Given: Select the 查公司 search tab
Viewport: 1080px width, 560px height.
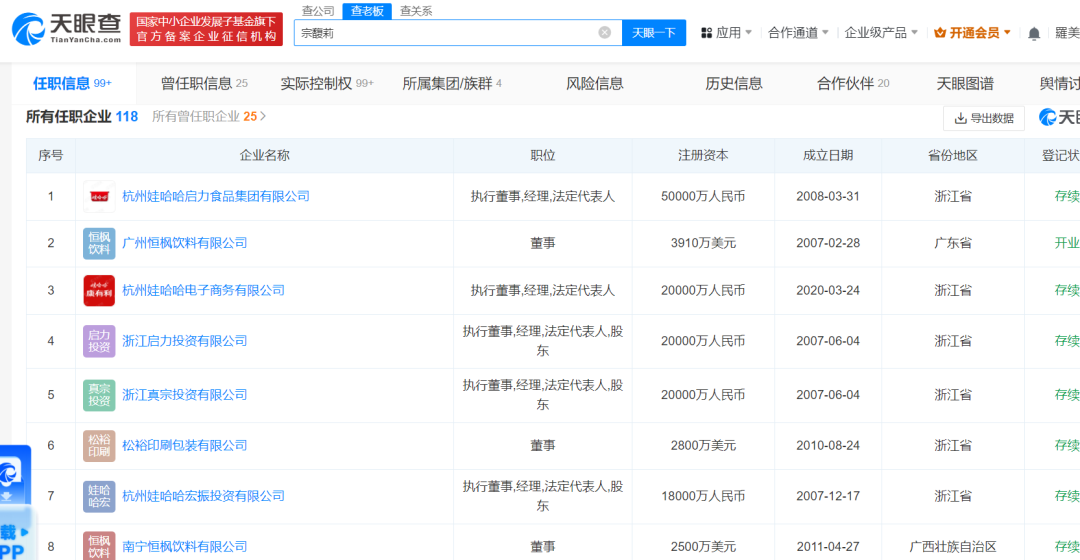Looking at the screenshot, I should (x=318, y=11).
